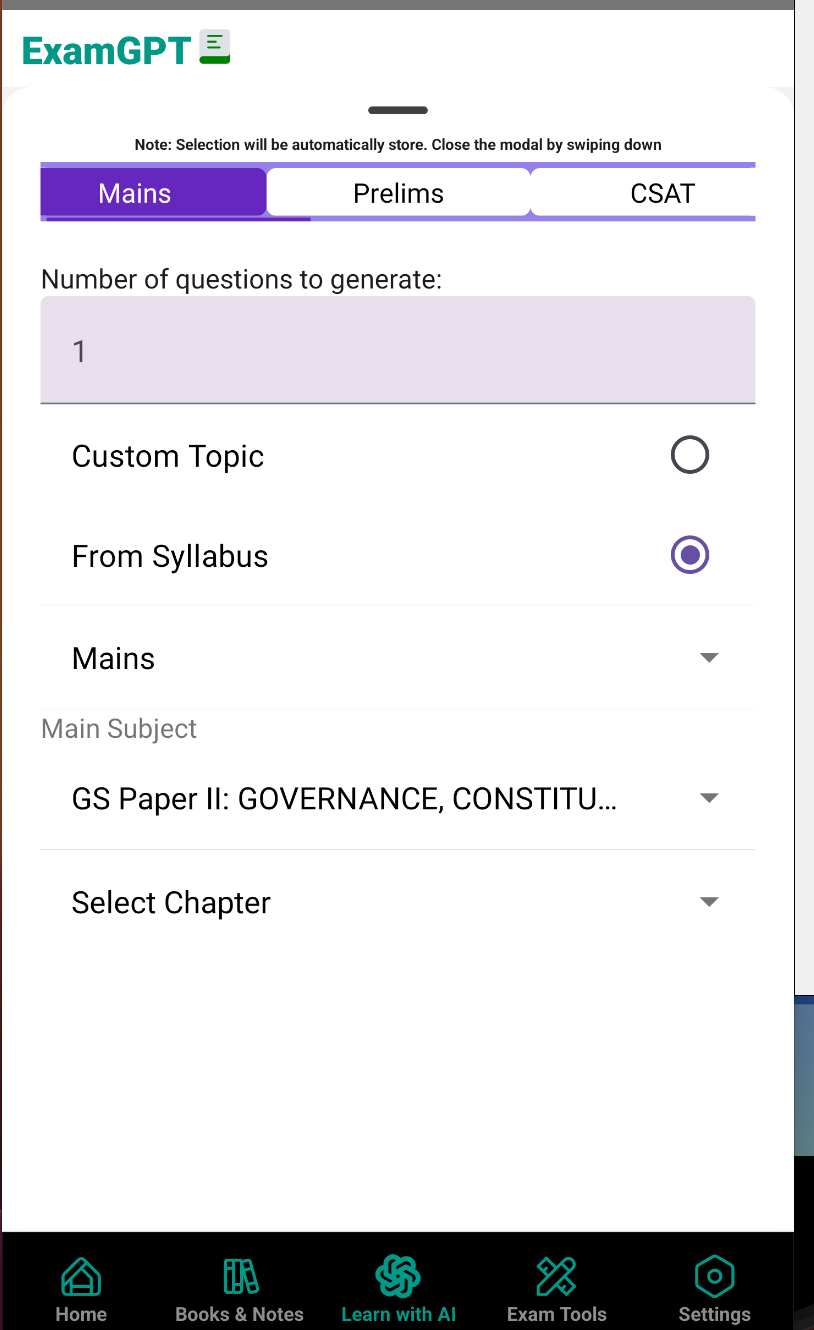
Task: Click the Learn with AI label text
Action: pyautogui.click(x=398, y=1313)
